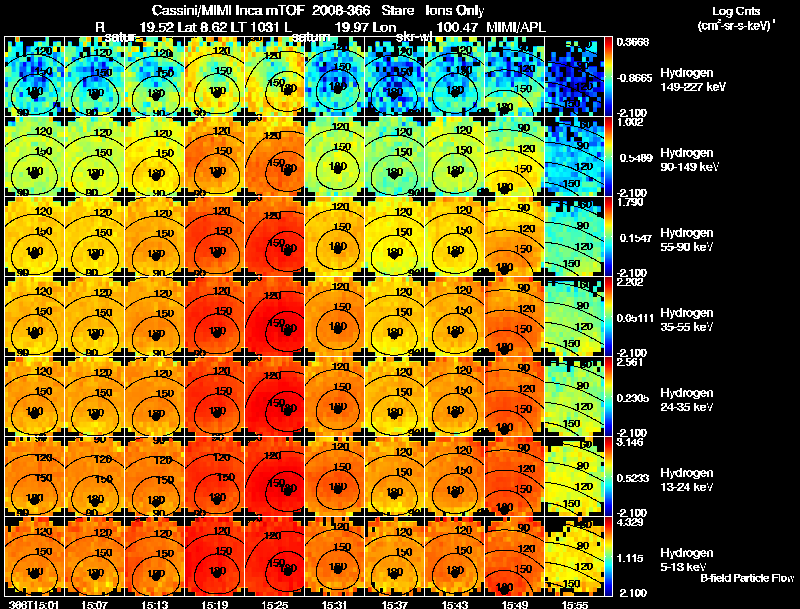Viewport: 800px width, 609px height.
Task: Click the 15:49 time label below the panels
Action: (x=515, y=605)
